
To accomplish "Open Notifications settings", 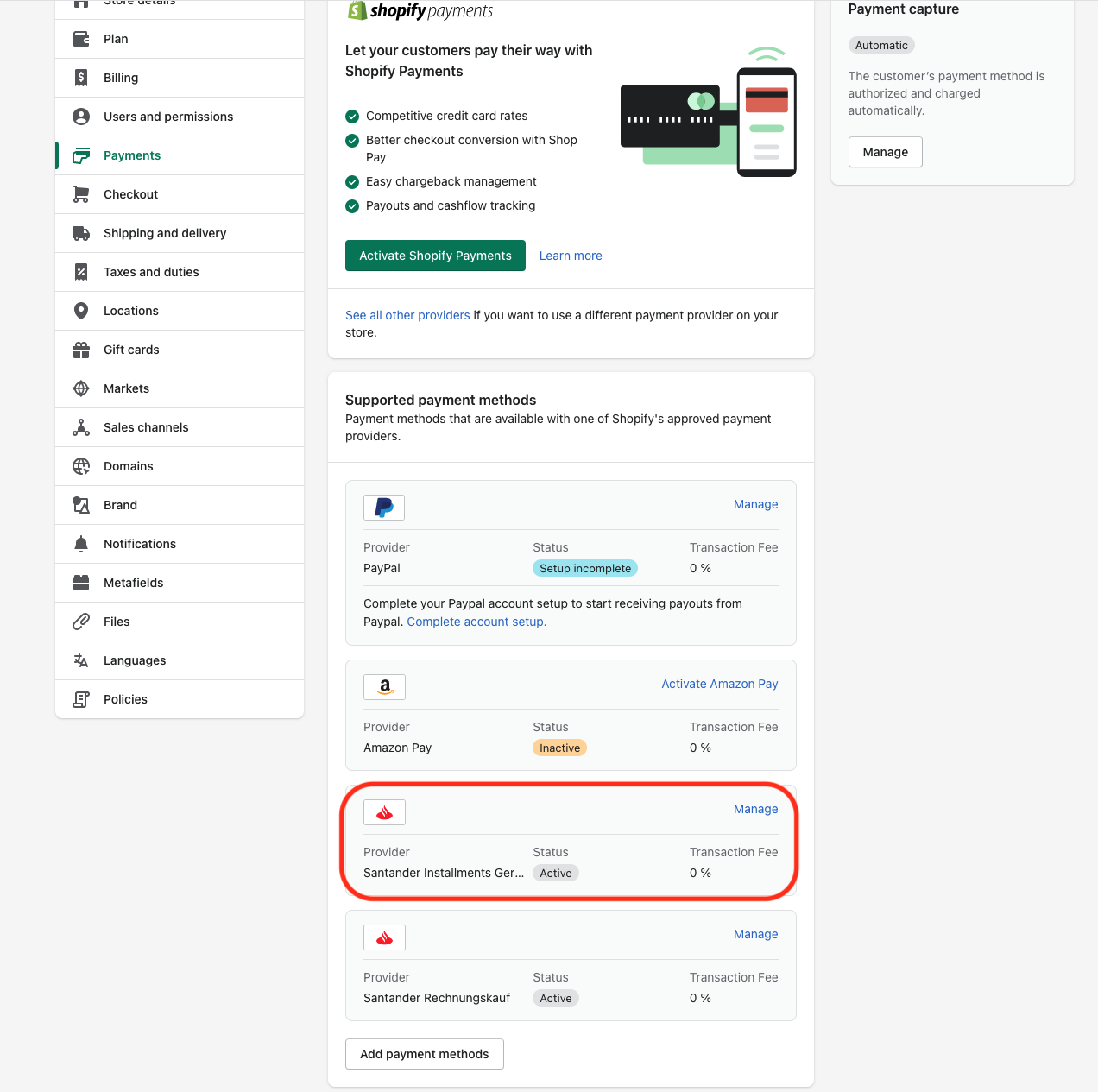I will [x=180, y=544].
